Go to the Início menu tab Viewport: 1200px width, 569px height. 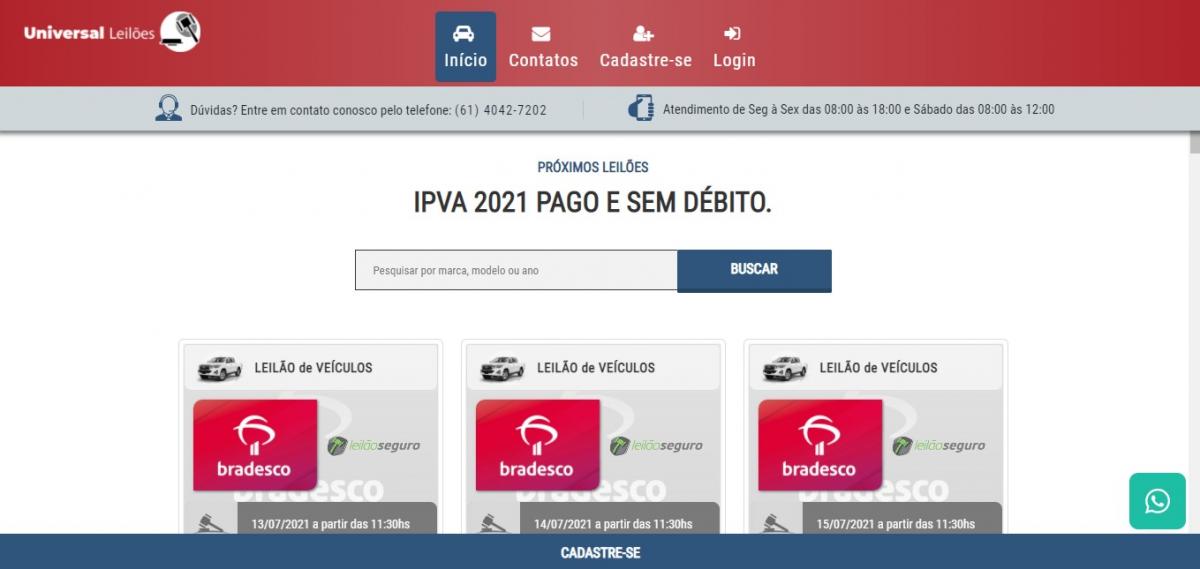click(x=465, y=47)
